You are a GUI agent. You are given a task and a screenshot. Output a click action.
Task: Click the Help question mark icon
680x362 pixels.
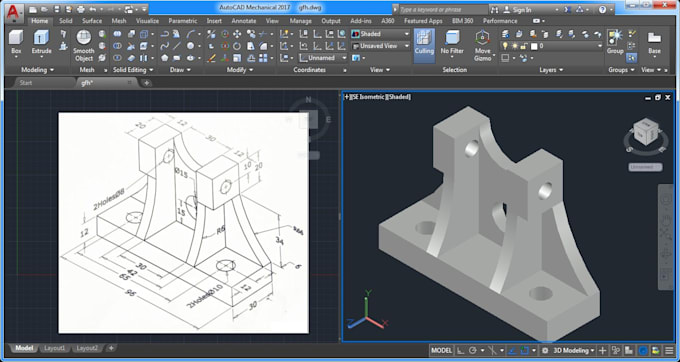(602, 10)
